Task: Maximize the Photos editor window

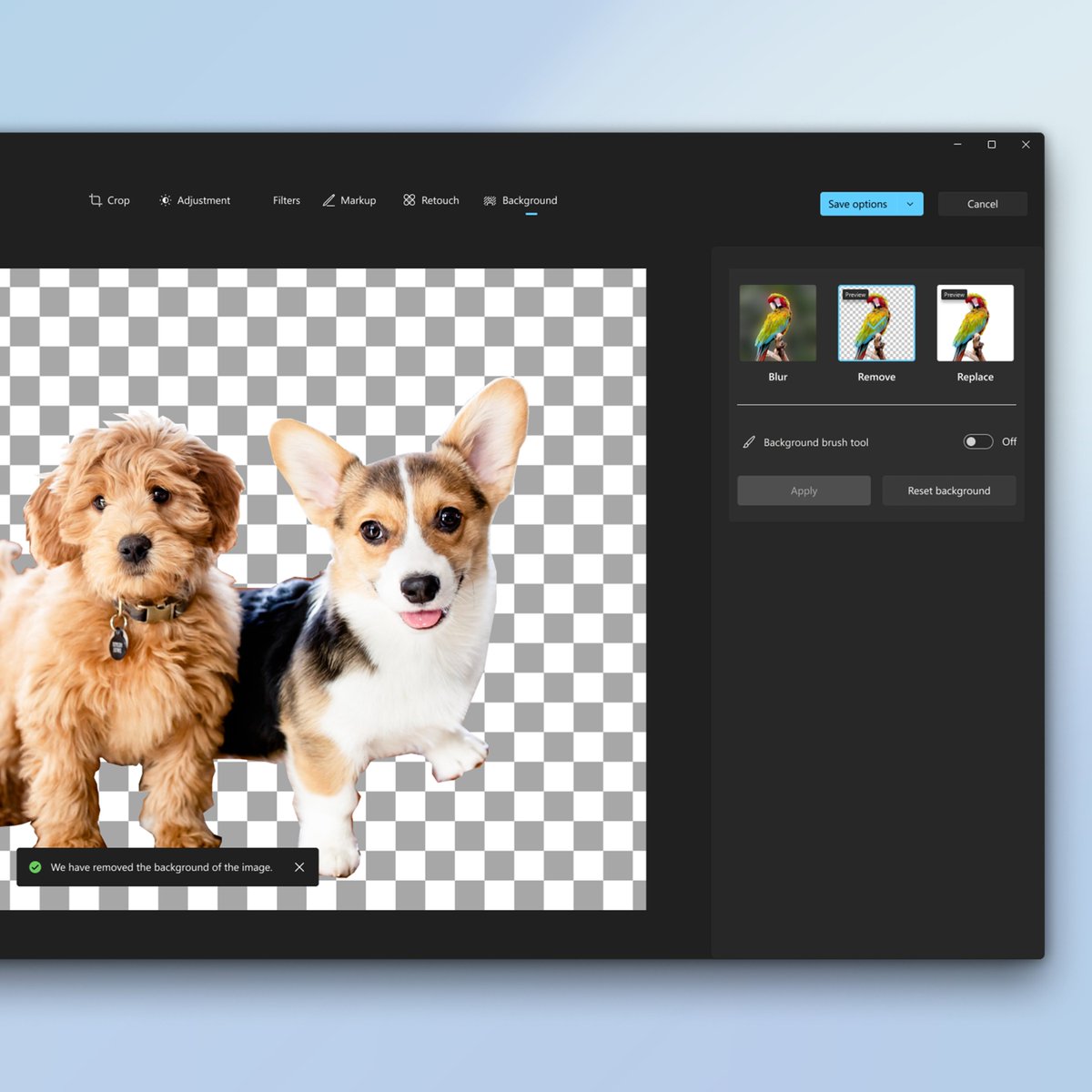Action: point(992,144)
